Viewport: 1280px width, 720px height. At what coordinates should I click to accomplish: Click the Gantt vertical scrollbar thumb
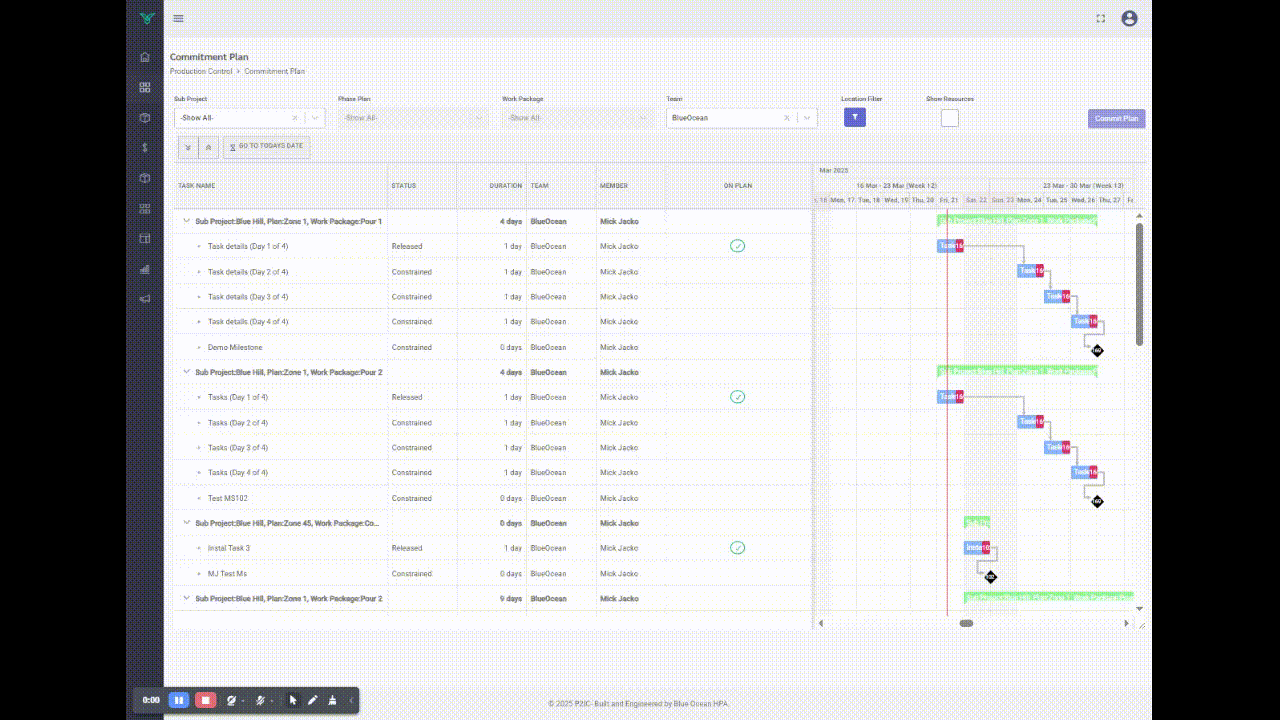(1139, 285)
